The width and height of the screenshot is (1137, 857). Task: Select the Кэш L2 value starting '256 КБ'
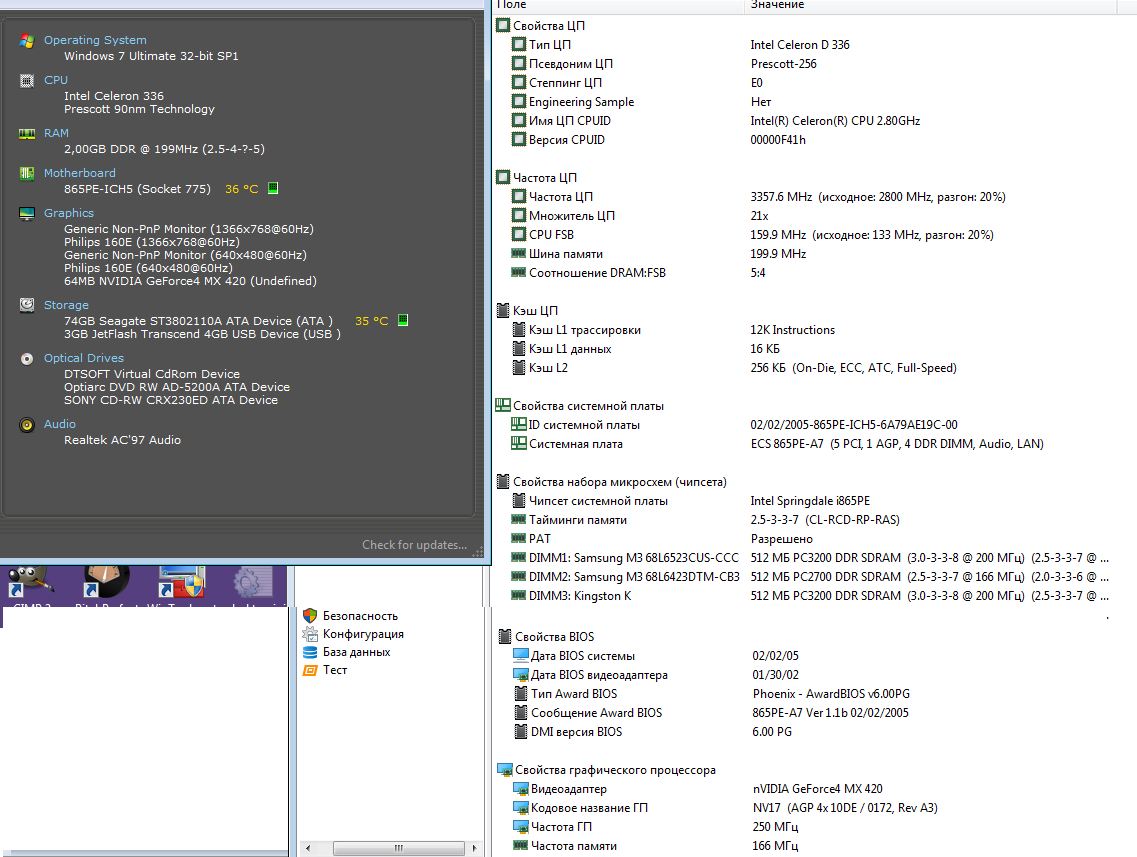pos(853,368)
